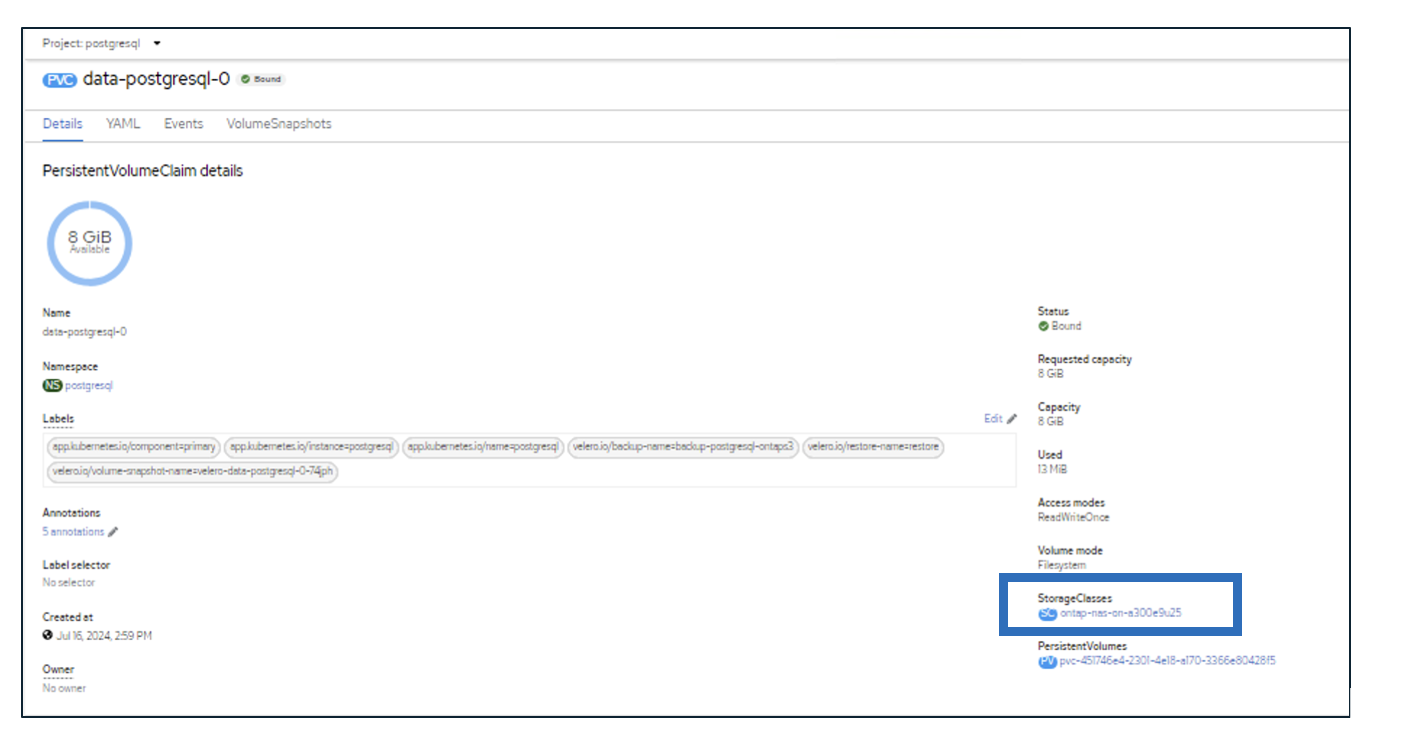
Task: Click the globe icon beside creation date
Action: tap(47, 635)
